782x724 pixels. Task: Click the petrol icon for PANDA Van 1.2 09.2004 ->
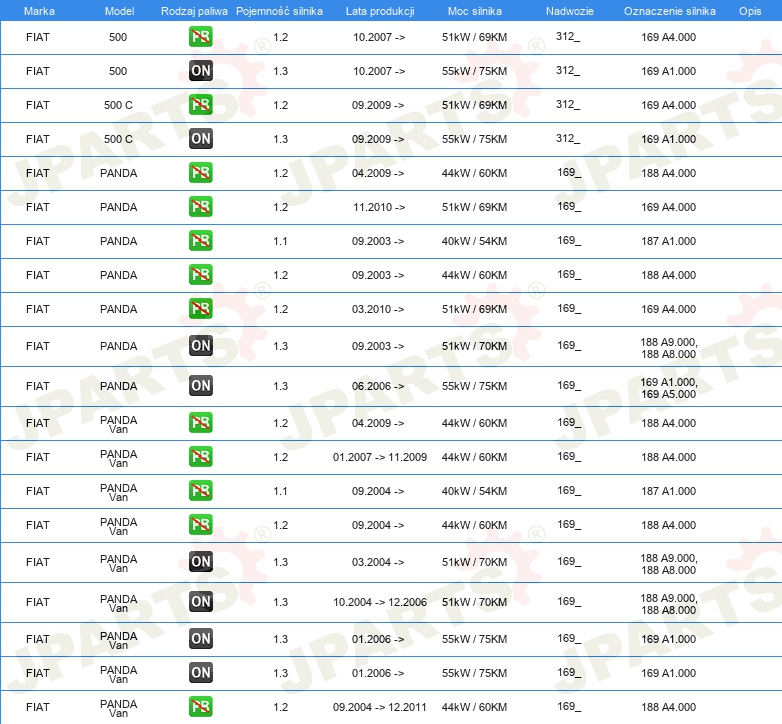point(200,525)
